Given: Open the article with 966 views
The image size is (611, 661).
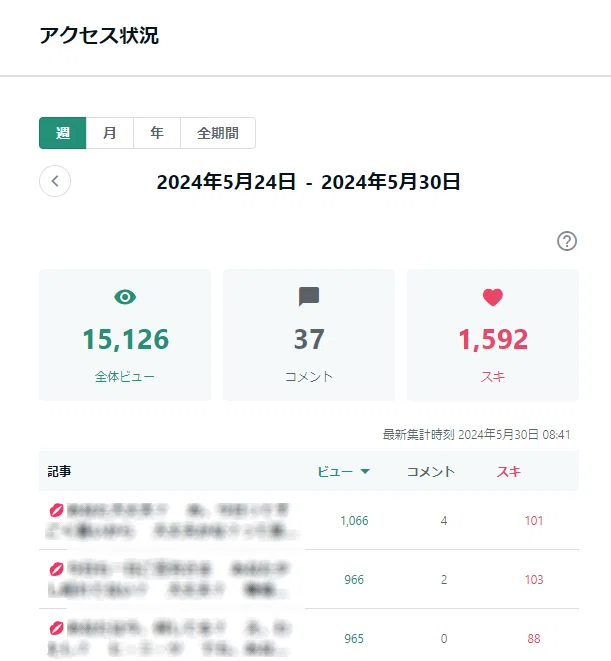Looking at the screenshot, I should pyautogui.click(x=172, y=579).
